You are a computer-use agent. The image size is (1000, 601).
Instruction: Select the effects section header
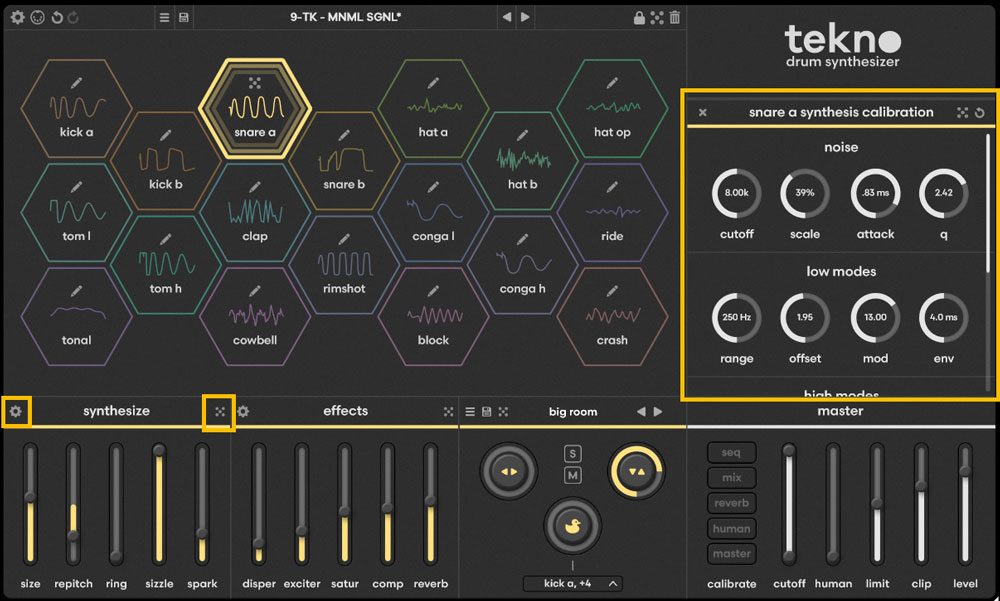coord(345,411)
